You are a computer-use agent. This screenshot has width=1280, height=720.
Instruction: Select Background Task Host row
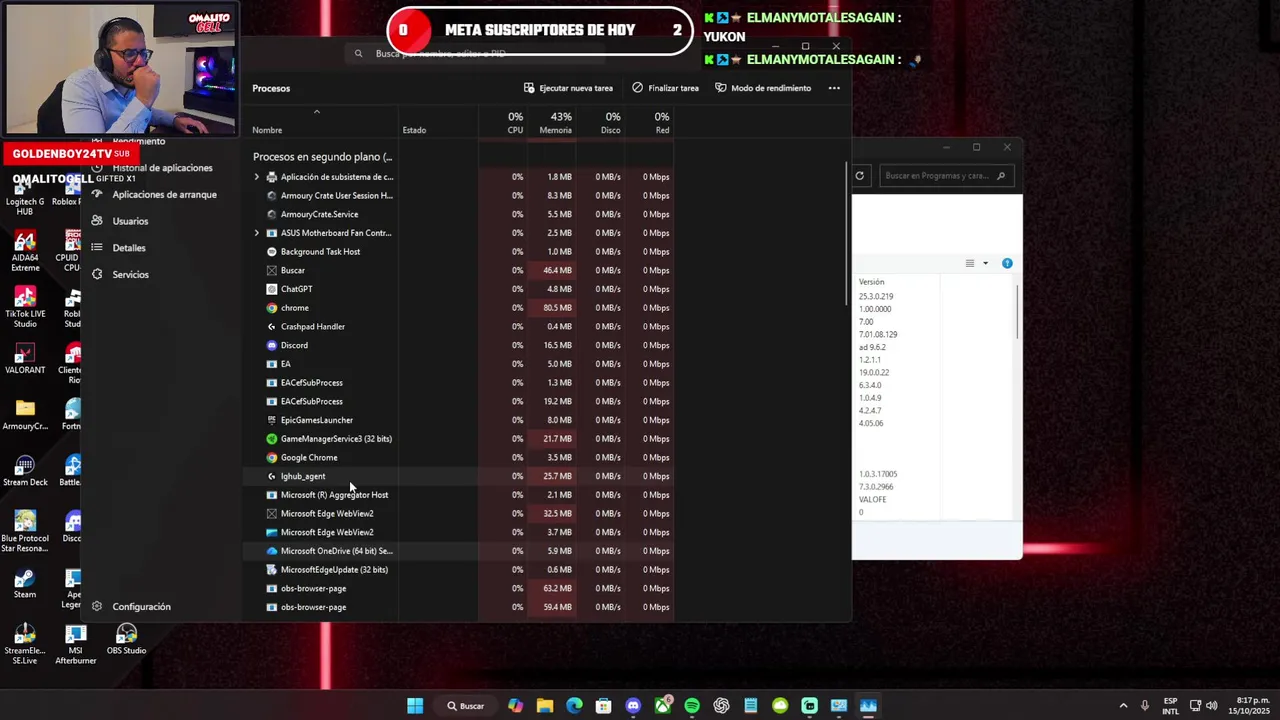(460, 252)
